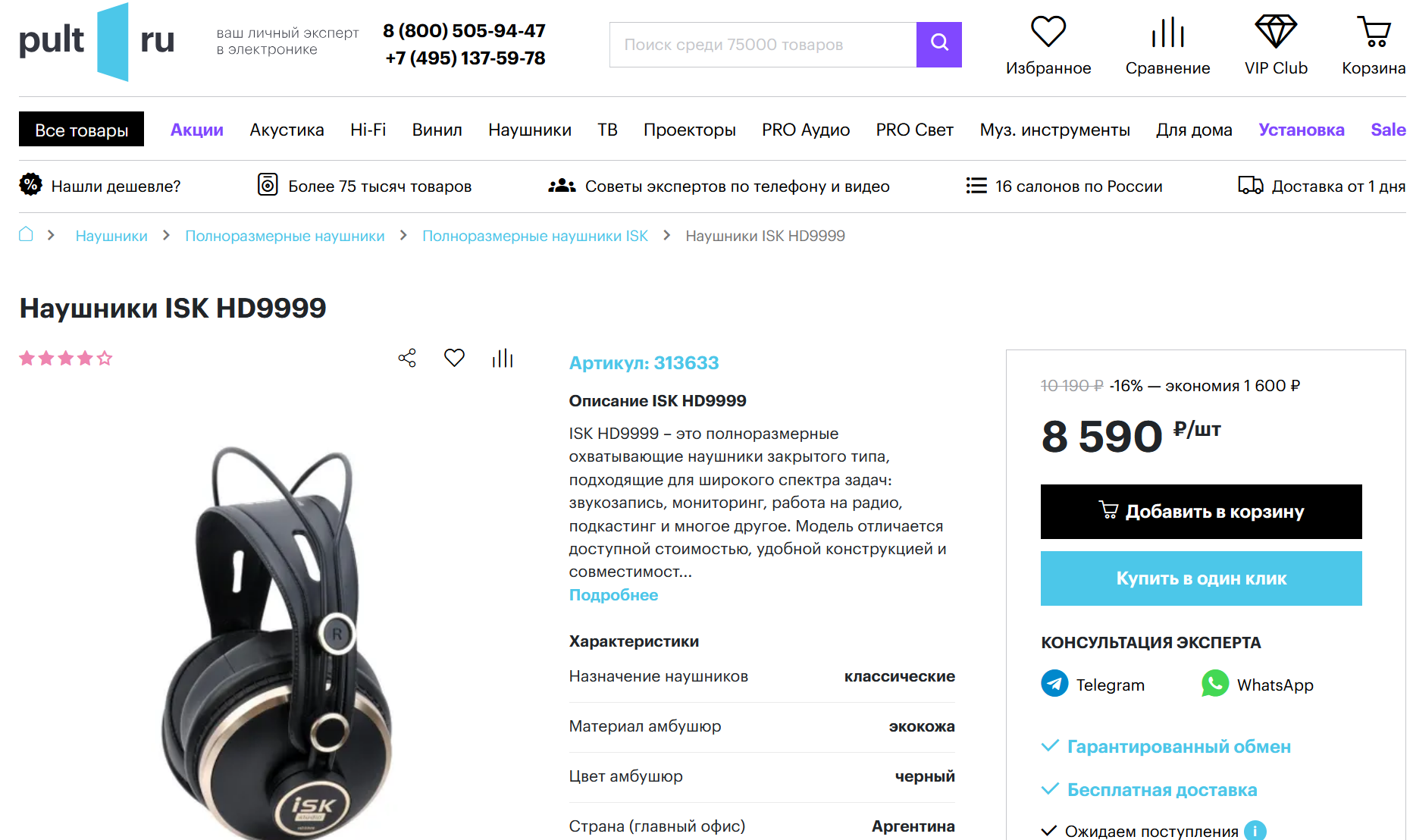Click the purple search magnifier button

[x=938, y=45]
